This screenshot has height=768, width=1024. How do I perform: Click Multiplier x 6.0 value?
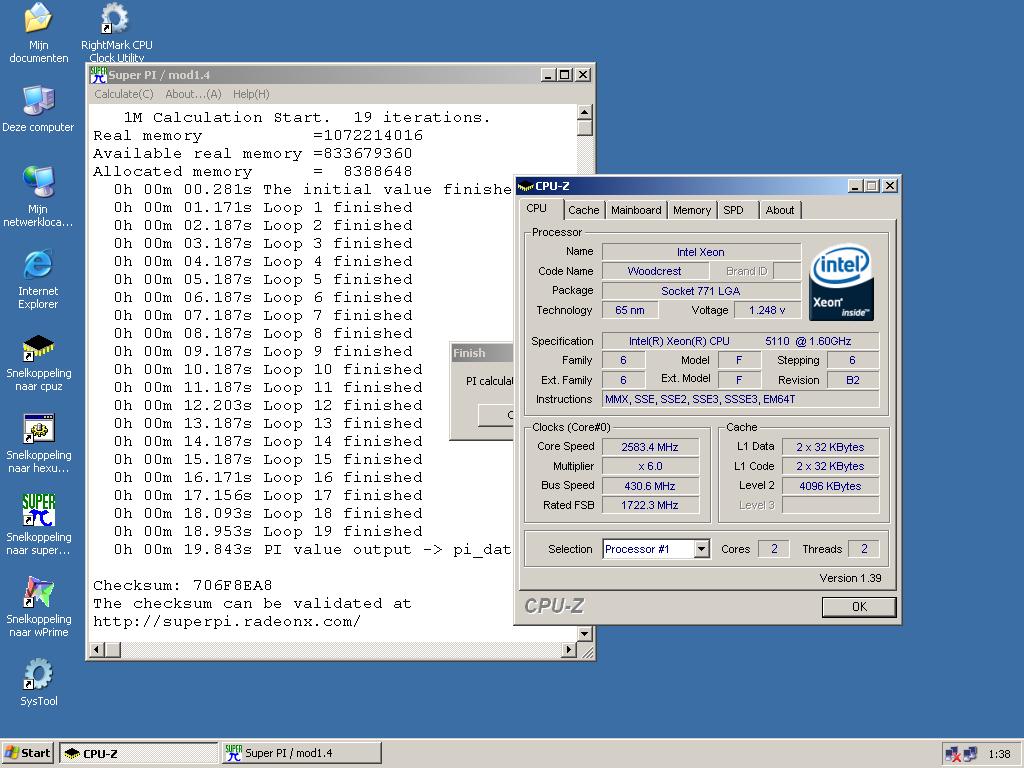click(650, 466)
